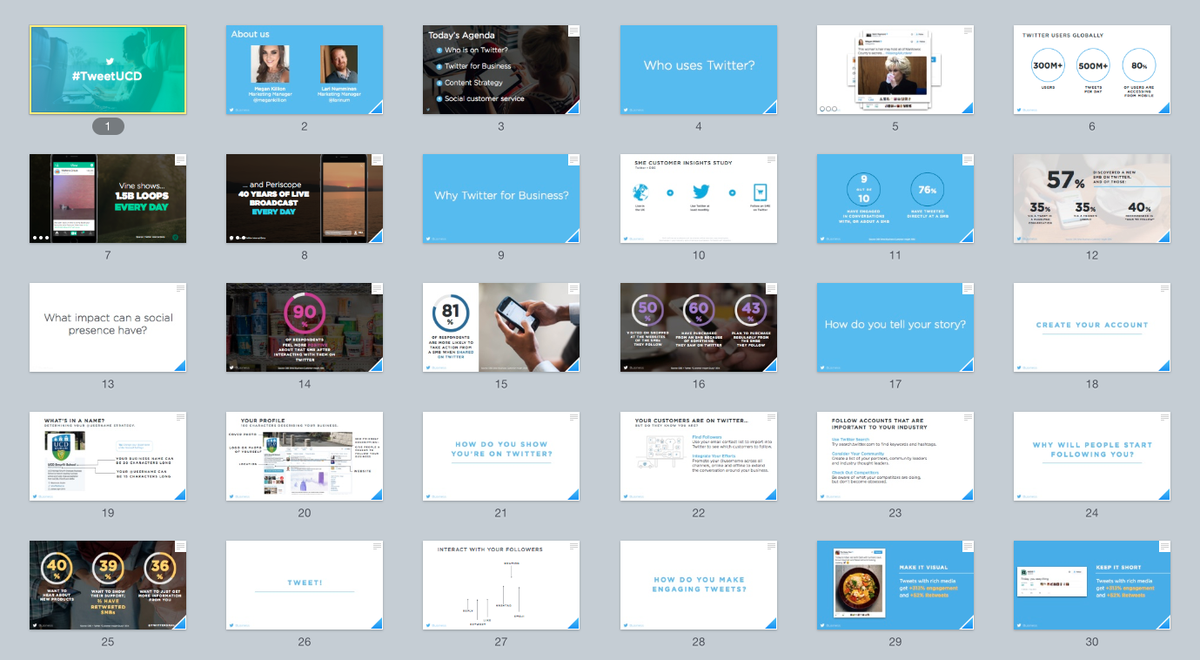
Task: Select slide 12 showing 57% statistic
Action: (x=1092, y=198)
